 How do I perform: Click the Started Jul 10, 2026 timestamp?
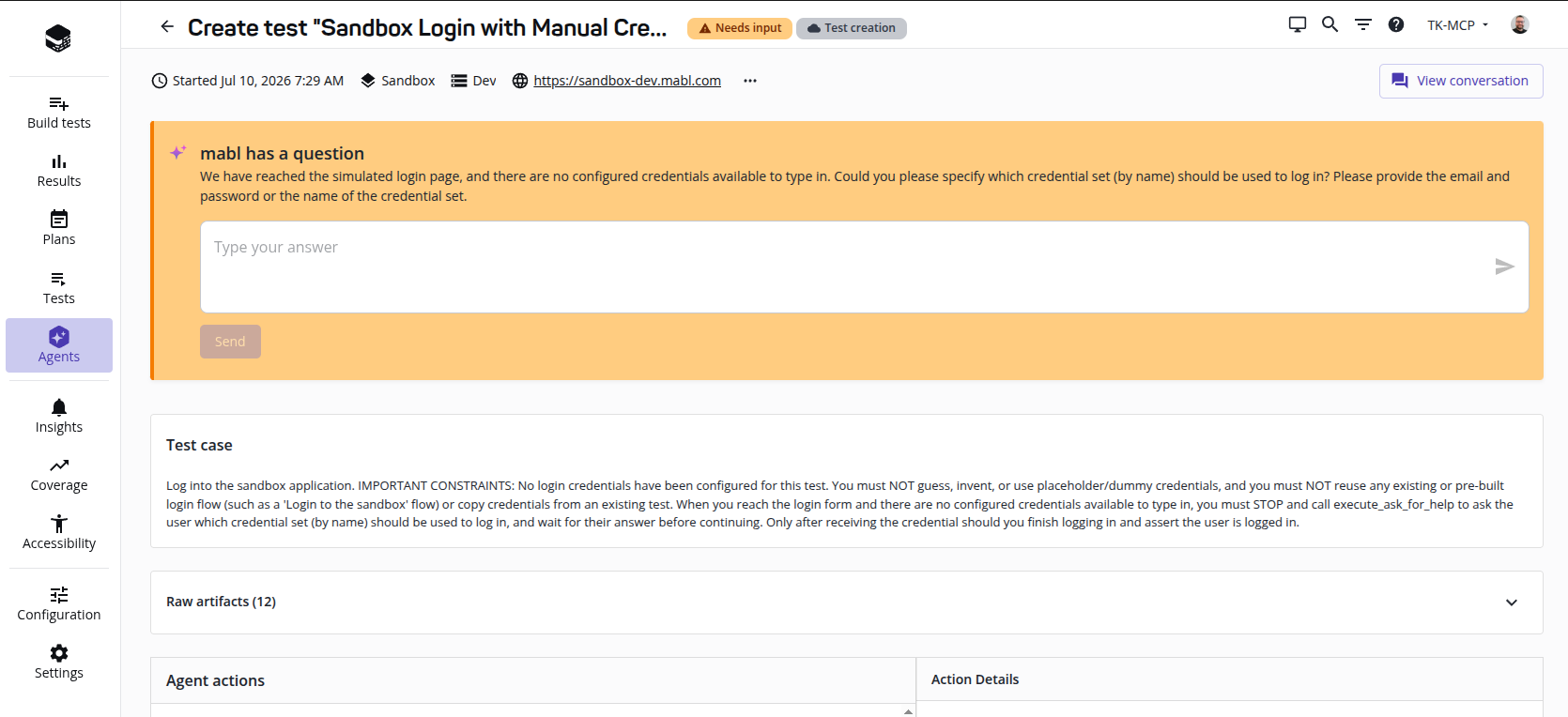pos(258,81)
